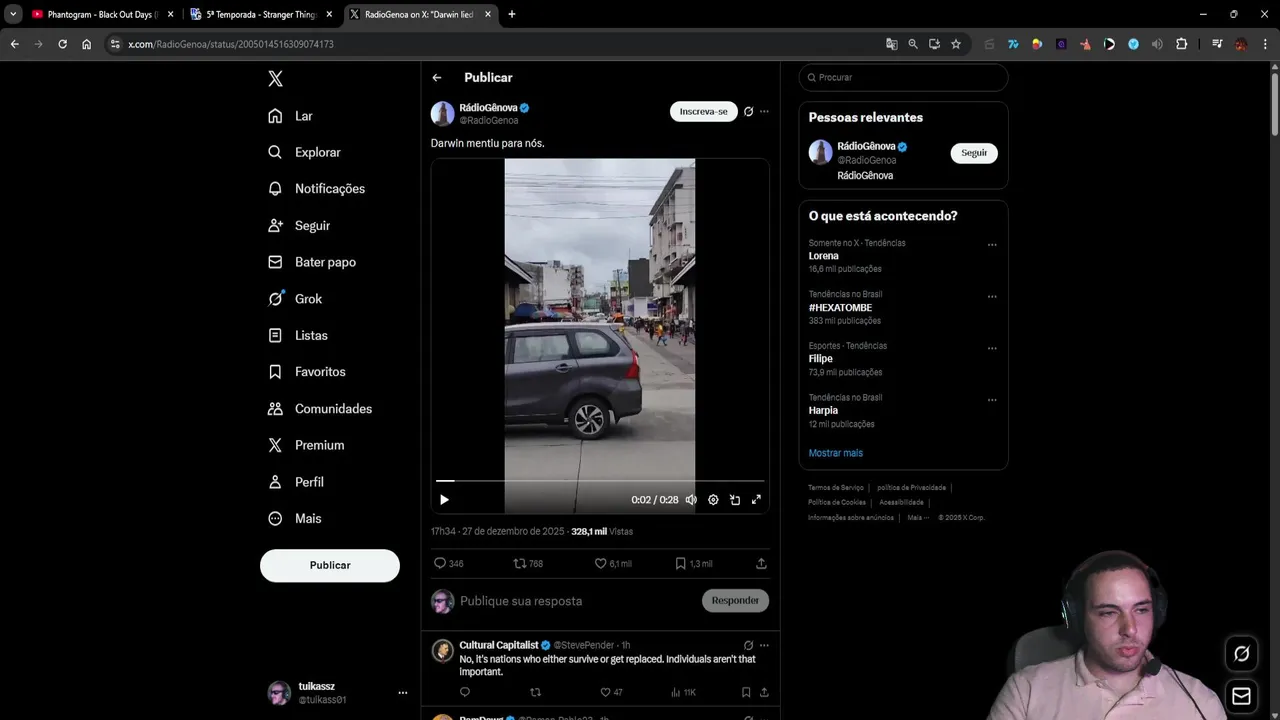Open the Mais sidebar icon
The image size is (1280, 720).
[275, 518]
